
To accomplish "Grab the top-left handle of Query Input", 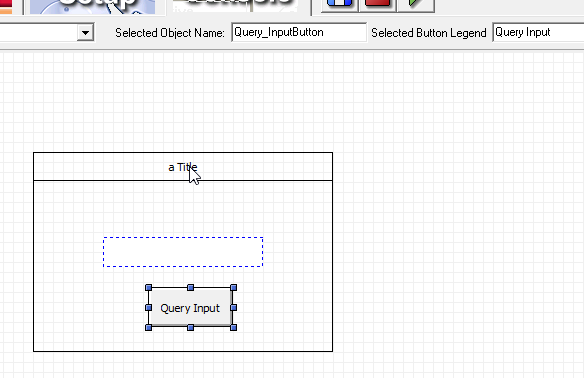I will (x=148, y=288).
